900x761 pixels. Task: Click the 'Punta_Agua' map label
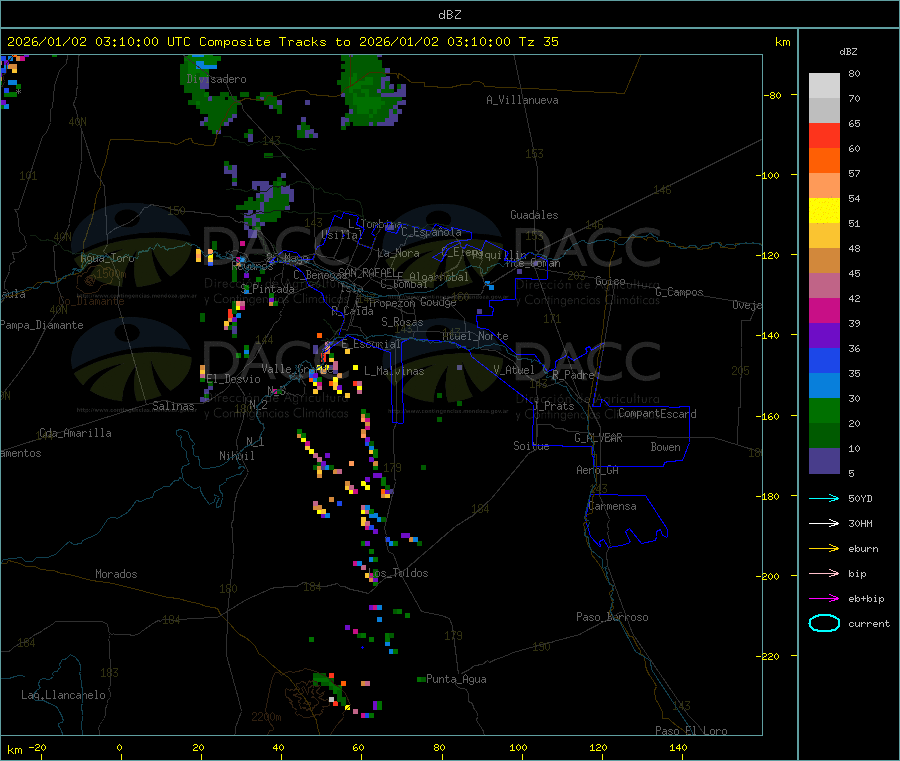(456, 679)
